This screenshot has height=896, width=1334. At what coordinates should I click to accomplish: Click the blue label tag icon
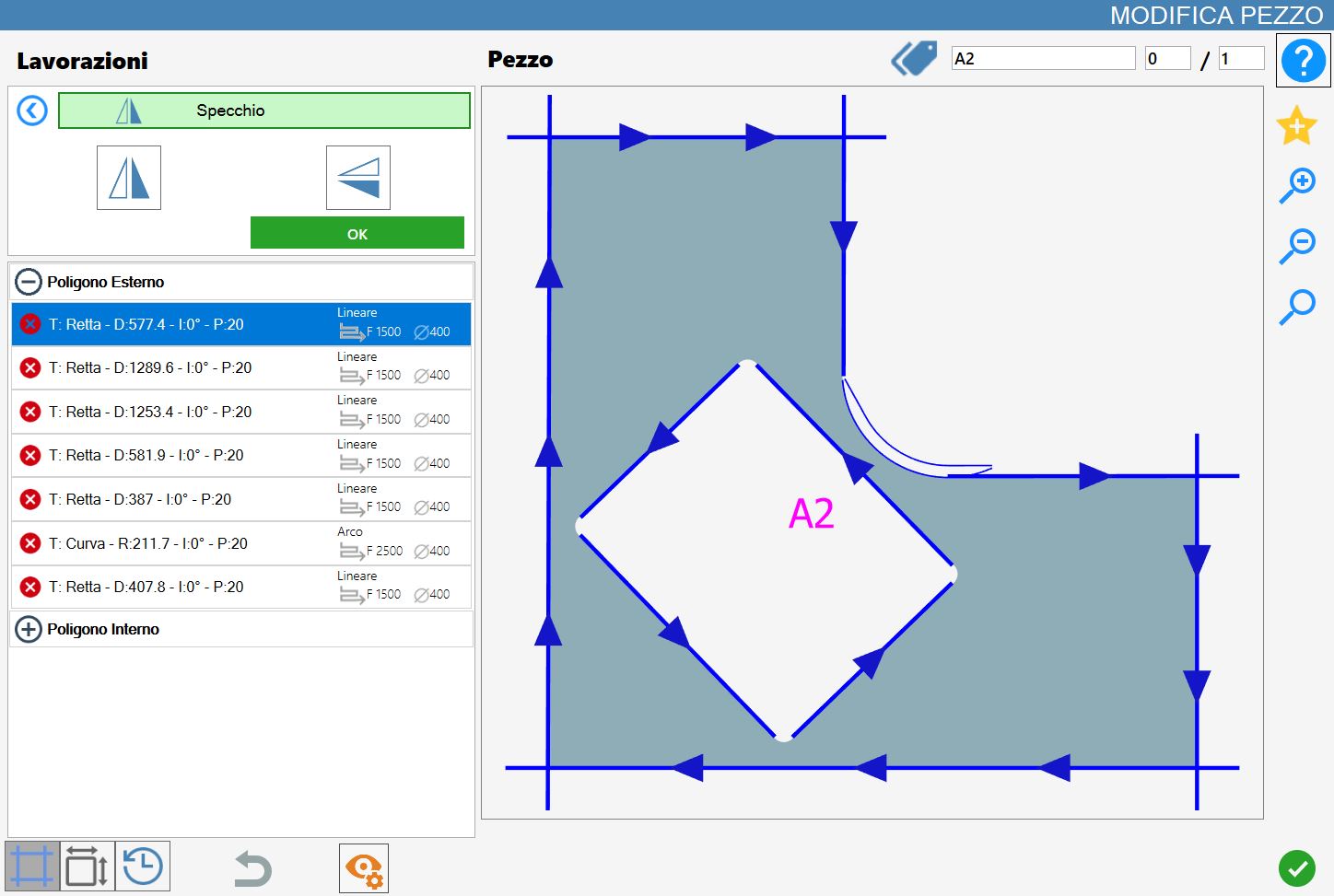point(914,59)
